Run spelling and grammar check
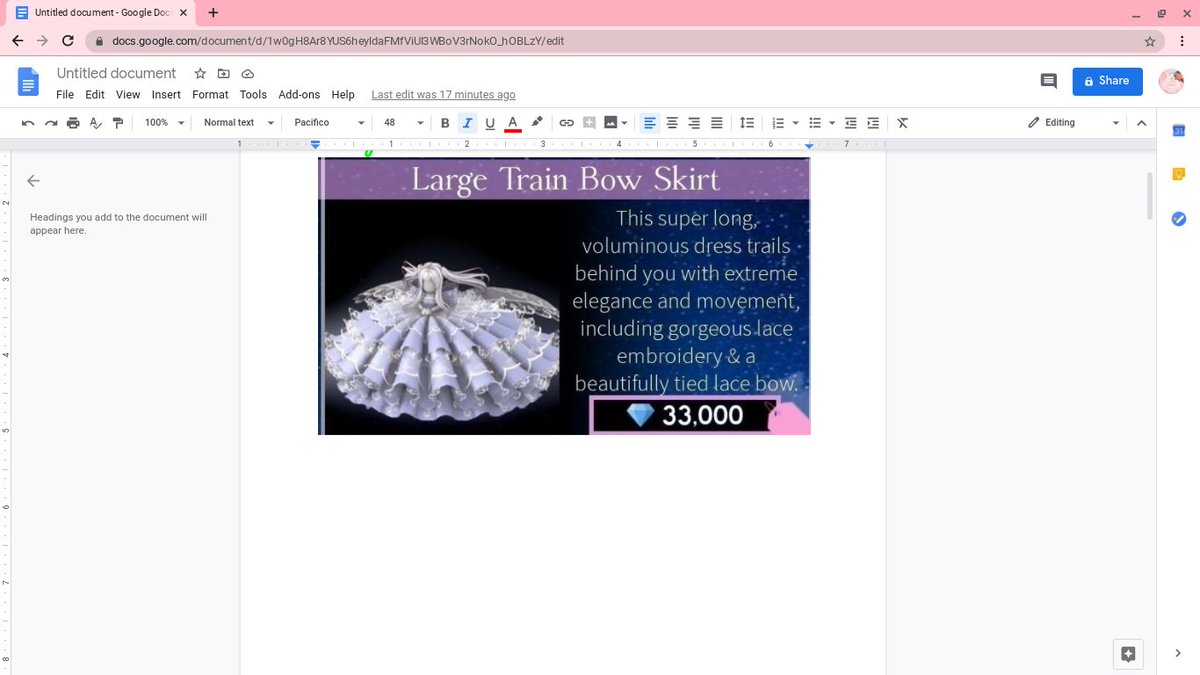 click(x=96, y=123)
